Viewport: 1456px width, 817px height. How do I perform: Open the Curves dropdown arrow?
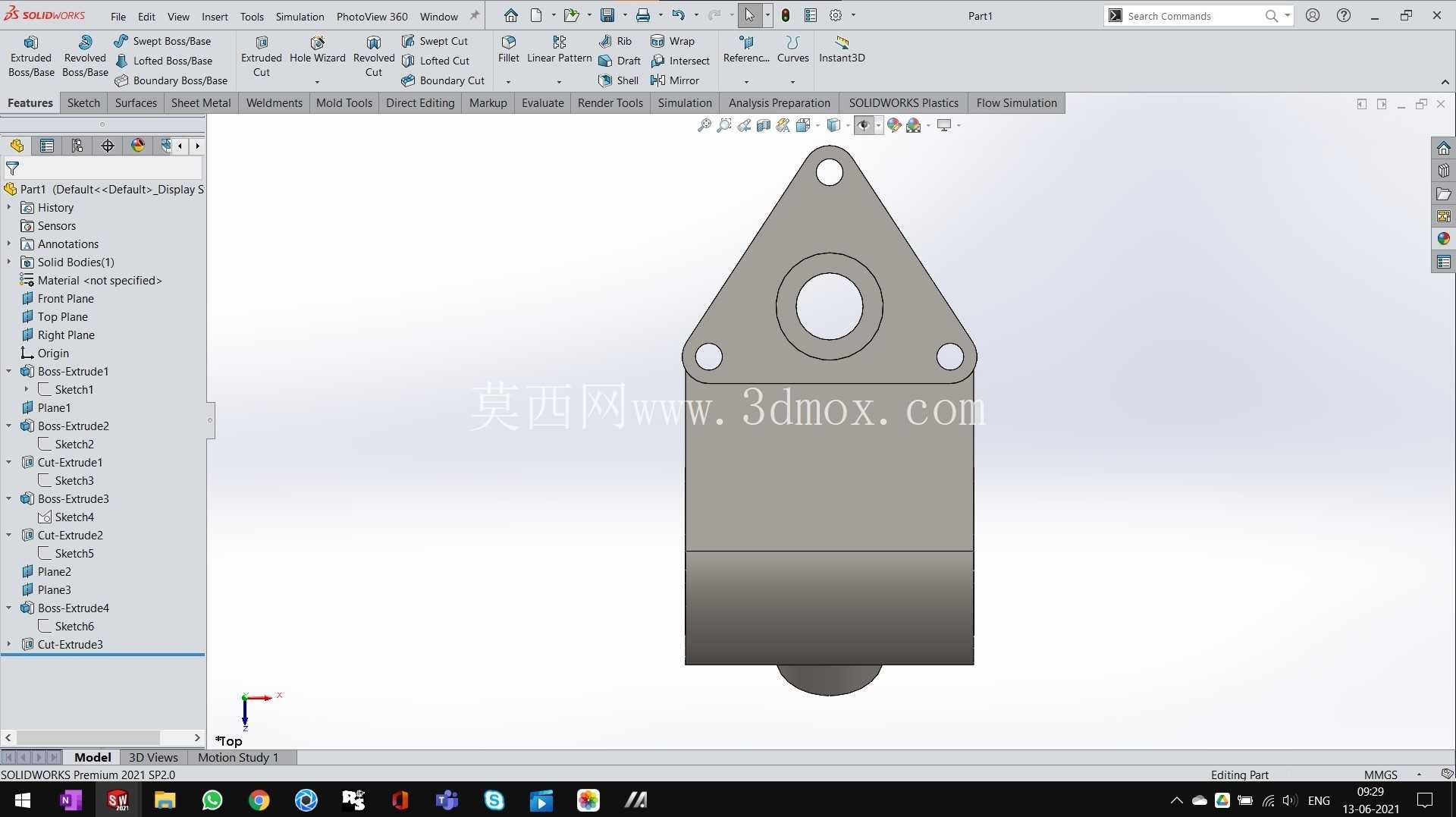coord(792,82)
